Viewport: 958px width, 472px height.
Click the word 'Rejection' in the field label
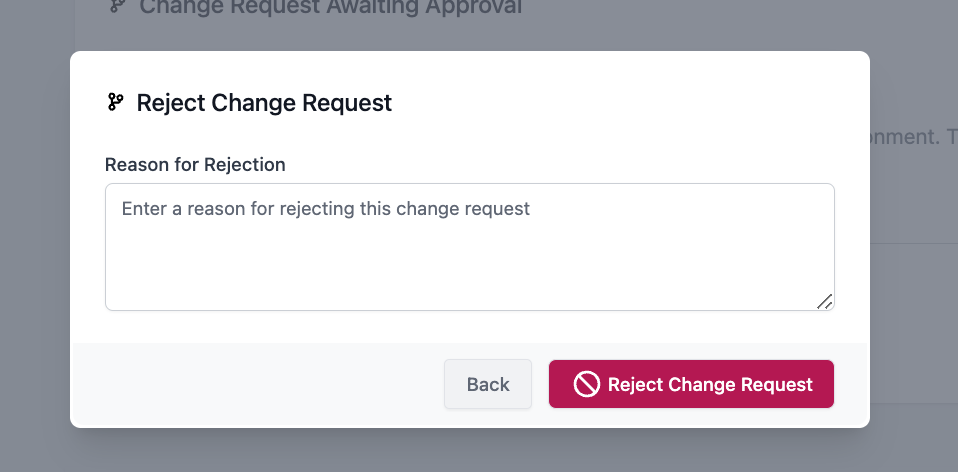tap(245, 165)
